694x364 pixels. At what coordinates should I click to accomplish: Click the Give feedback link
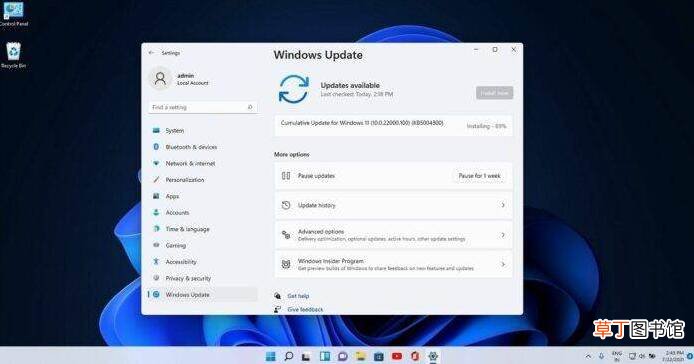click(x=305, y=310)
